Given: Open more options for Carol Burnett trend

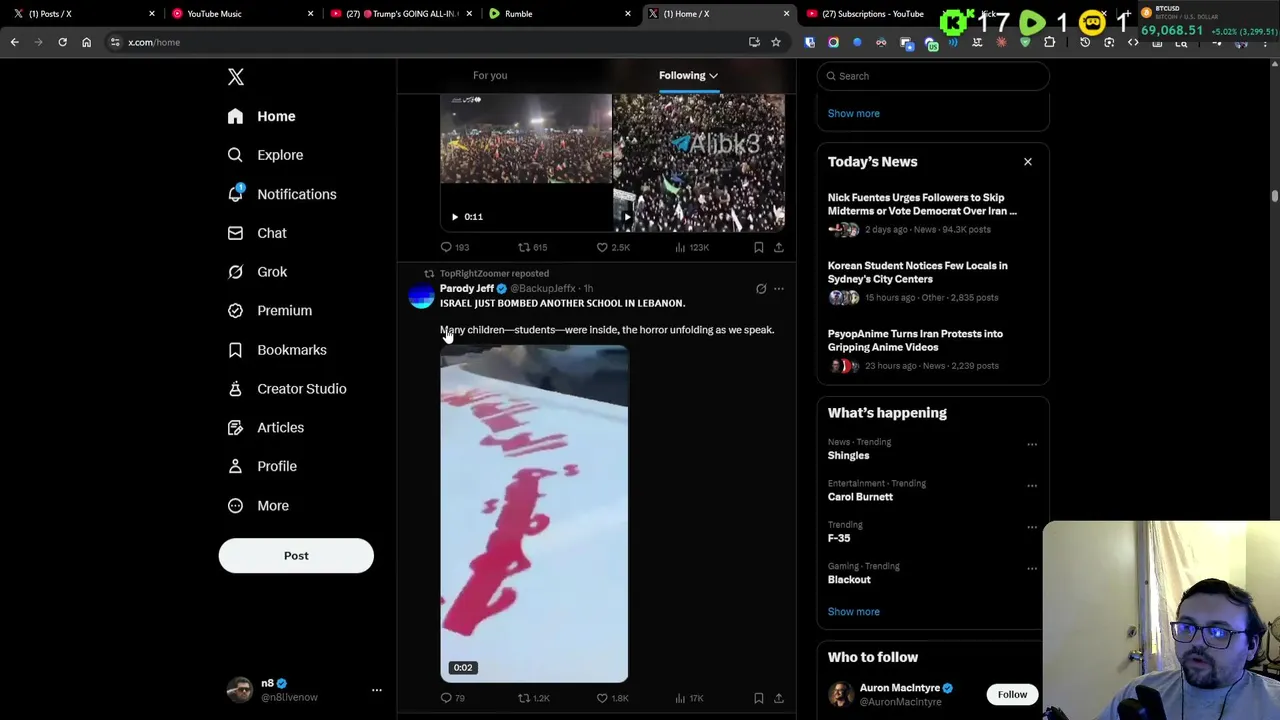Looking at the screenshot, I should click(x=1032, y=486).
